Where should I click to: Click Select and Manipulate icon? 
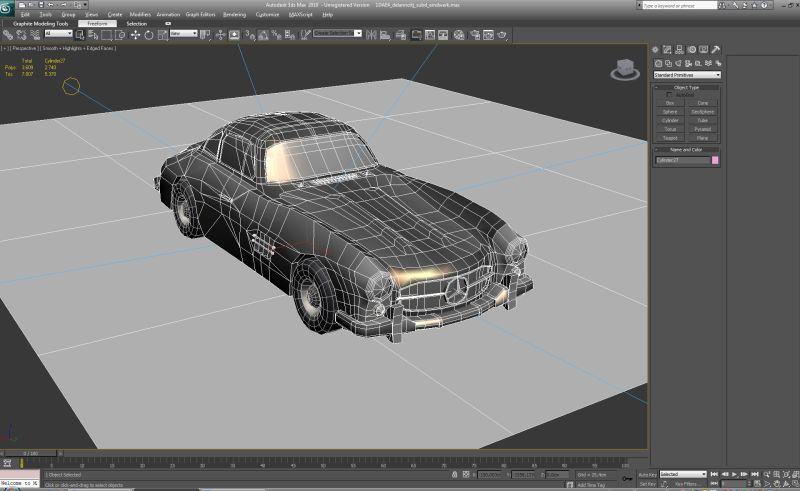(x=220, y=35)
